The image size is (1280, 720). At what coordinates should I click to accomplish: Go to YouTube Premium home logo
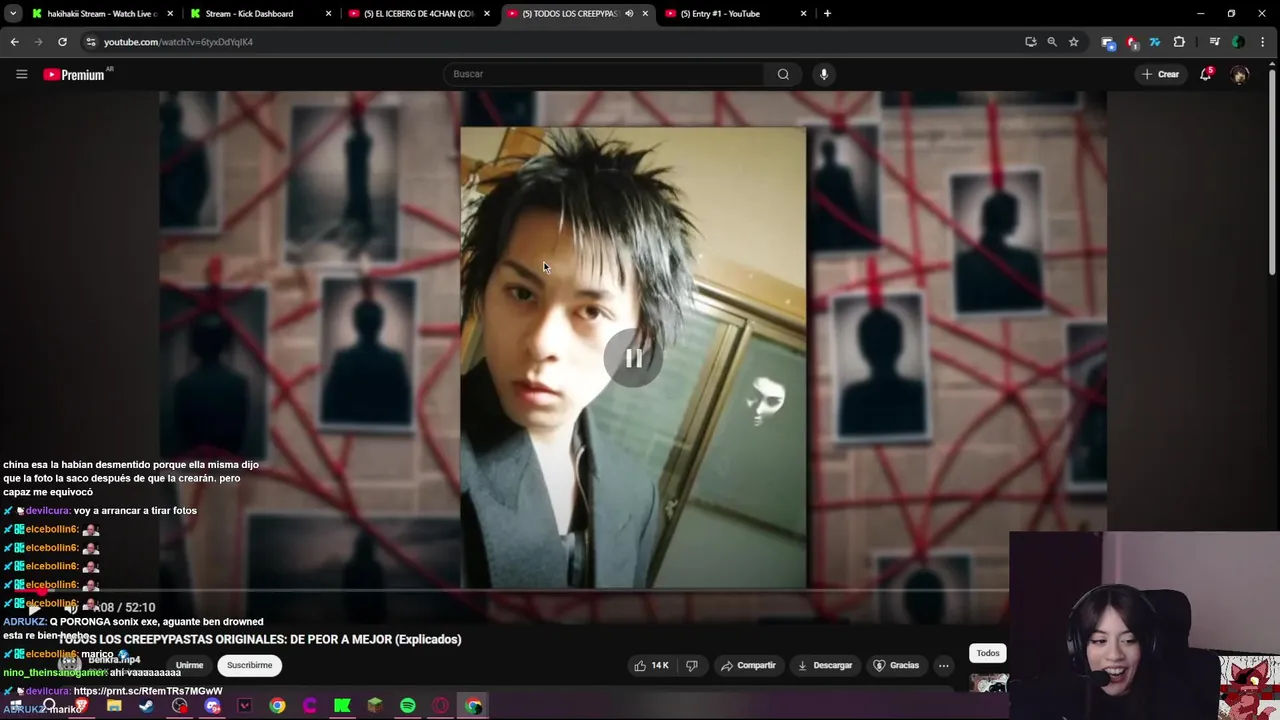(x=74, y=74)
